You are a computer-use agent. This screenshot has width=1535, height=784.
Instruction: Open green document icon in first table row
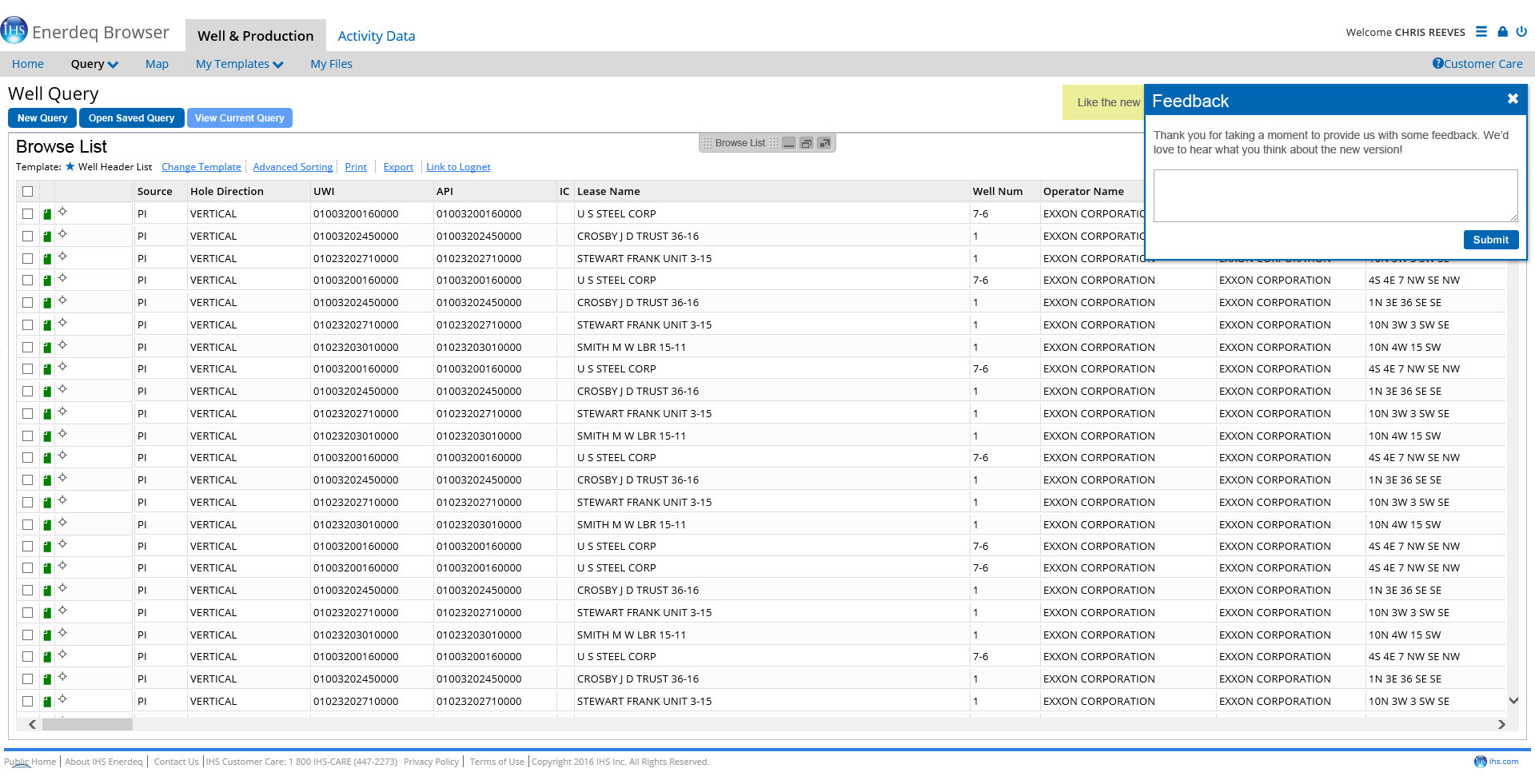47,214
